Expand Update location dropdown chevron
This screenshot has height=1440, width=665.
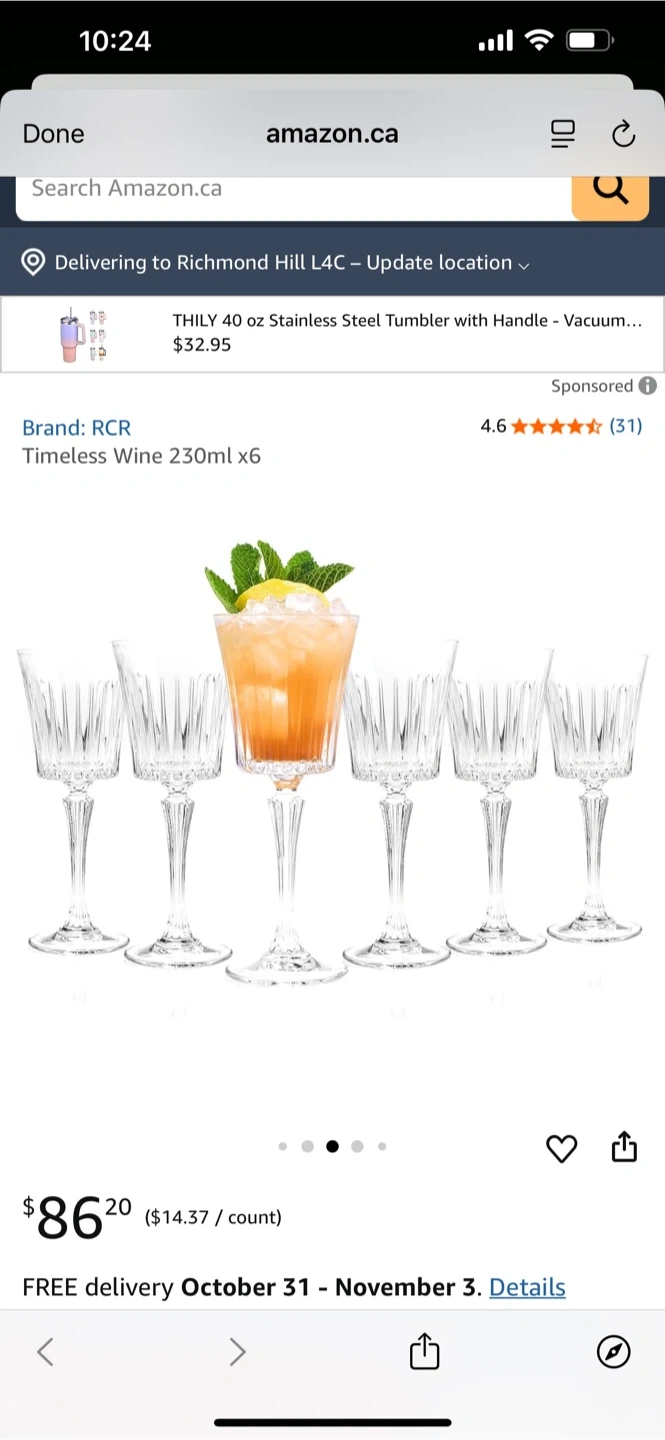[524, 265]
